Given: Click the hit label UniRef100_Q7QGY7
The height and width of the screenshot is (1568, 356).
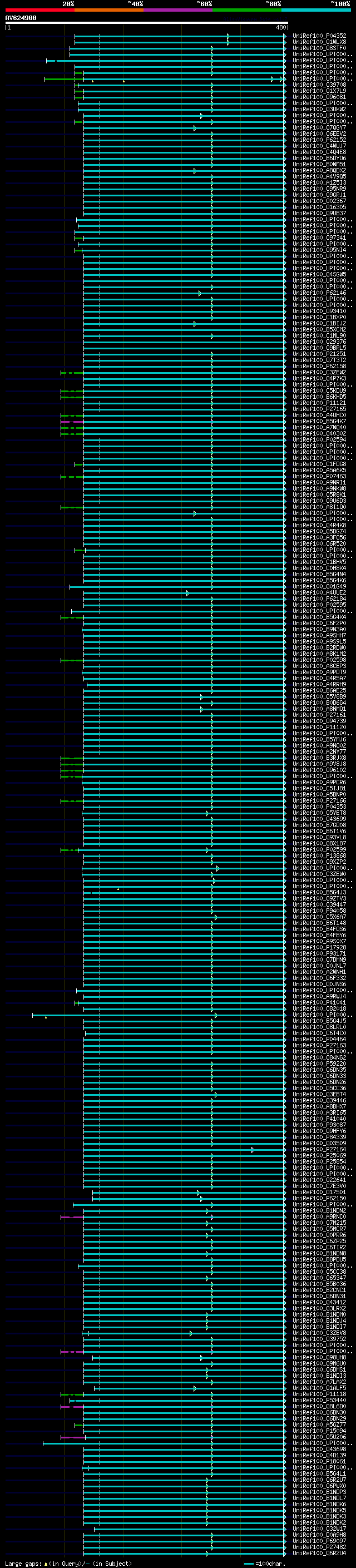Looking at the screenshot, I should tap(319, 128).
